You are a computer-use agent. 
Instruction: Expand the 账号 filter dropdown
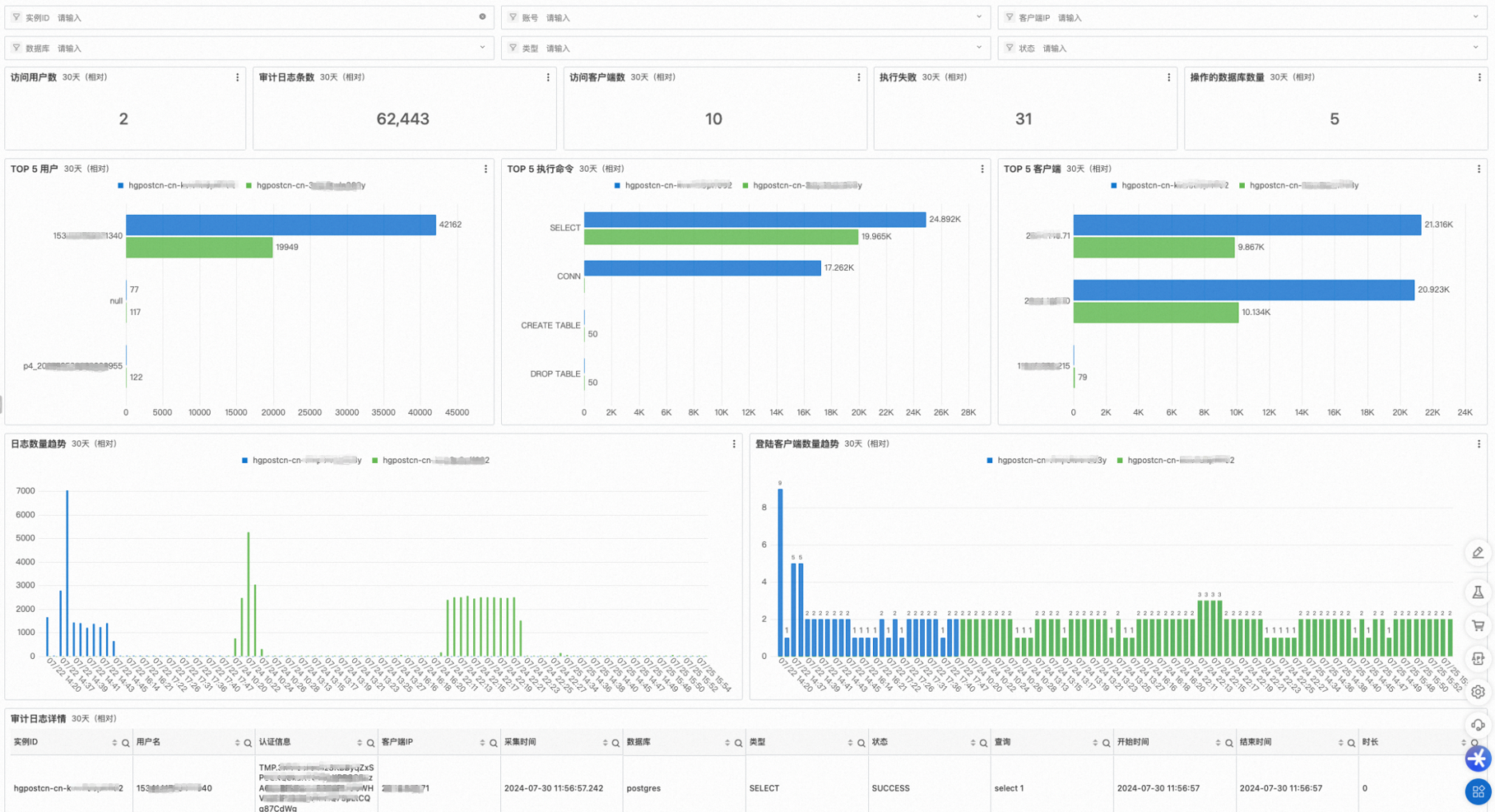pos(979,16)
